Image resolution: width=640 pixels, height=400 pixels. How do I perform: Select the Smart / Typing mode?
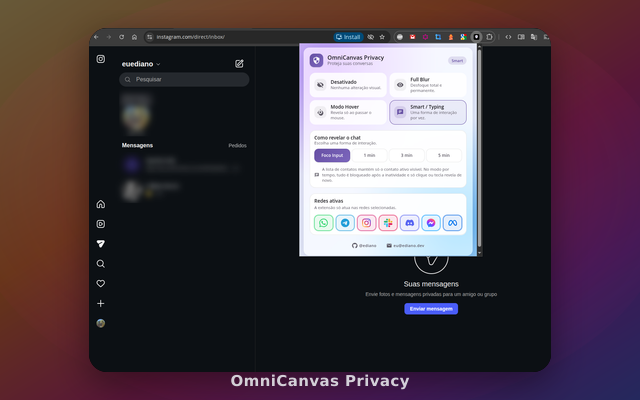428,112
